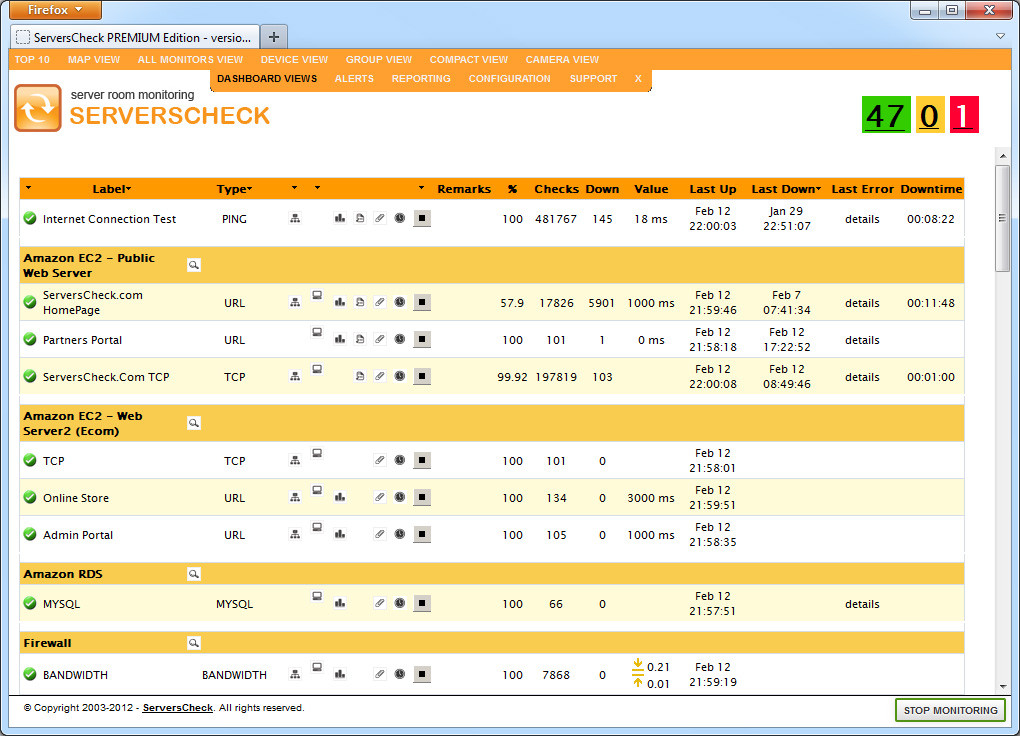View bar chart for ServersCheck.com HomePage
The image size is (1020, 736).
coord(340,302)
